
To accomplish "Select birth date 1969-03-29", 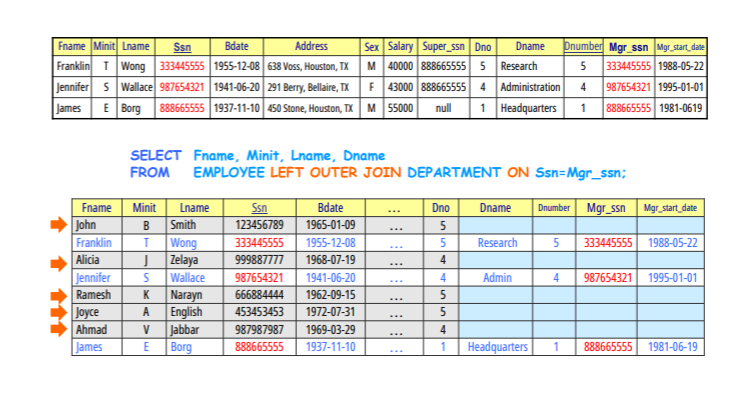I will 330,329.
